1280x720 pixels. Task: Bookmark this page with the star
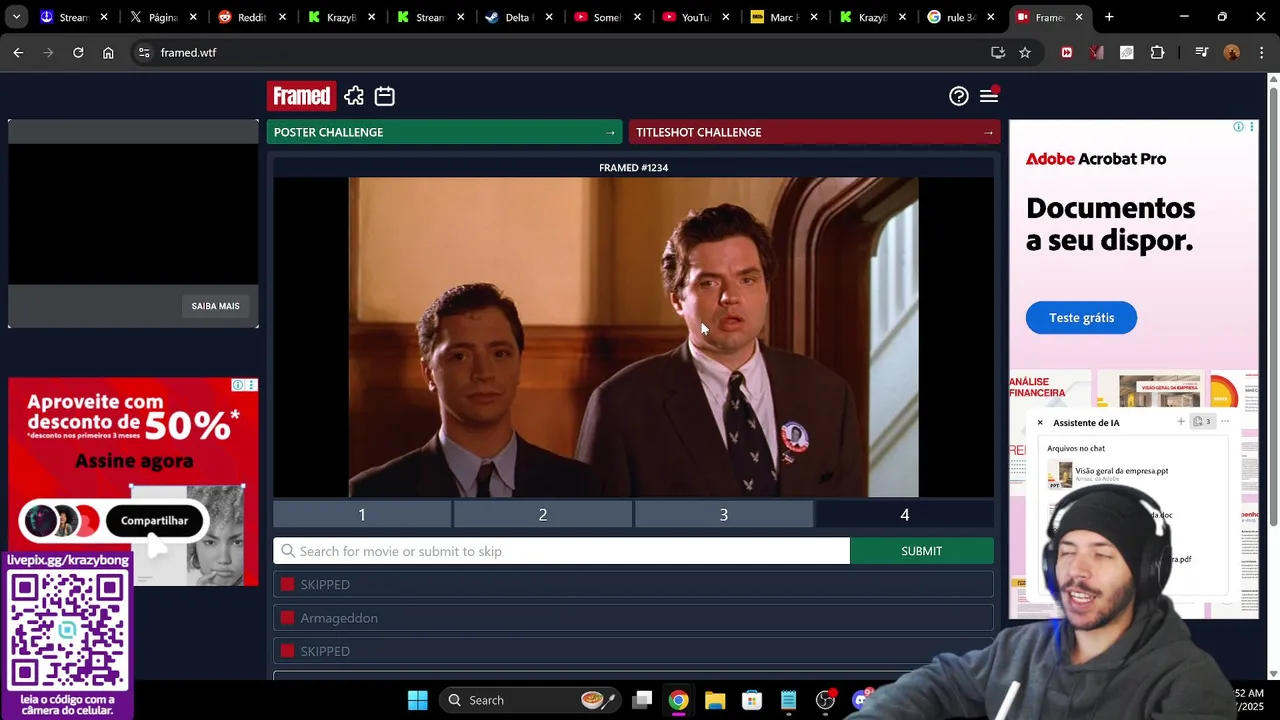coord(1025,52)
